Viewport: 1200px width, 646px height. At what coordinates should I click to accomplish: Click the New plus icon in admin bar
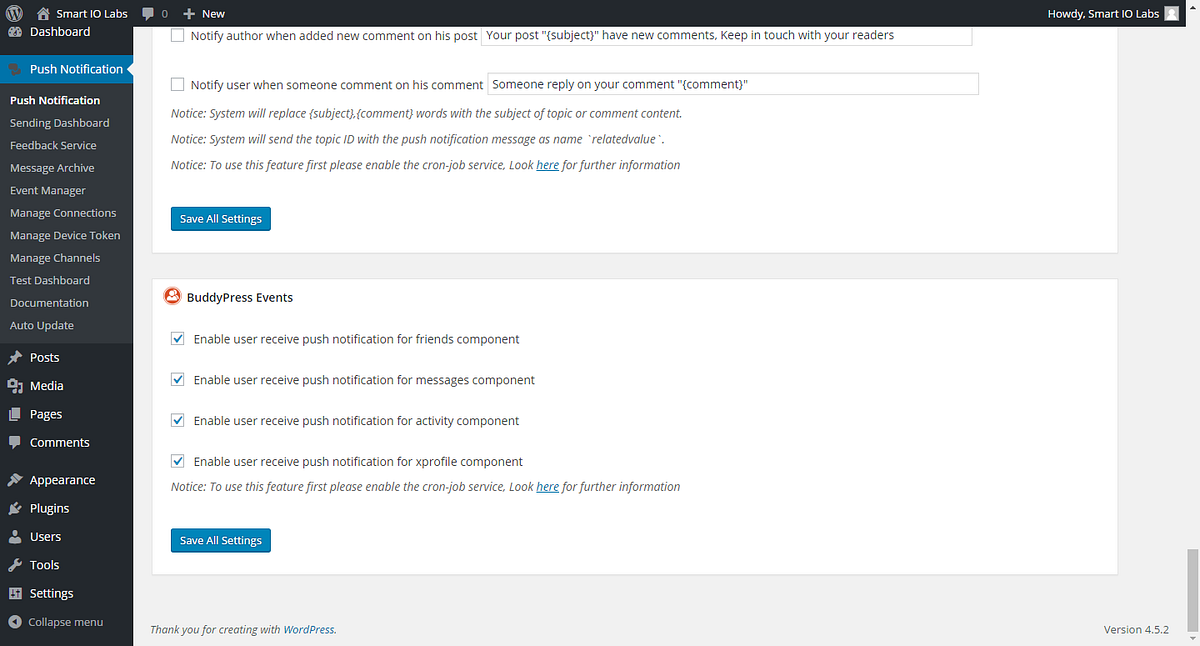click(190, 13)
